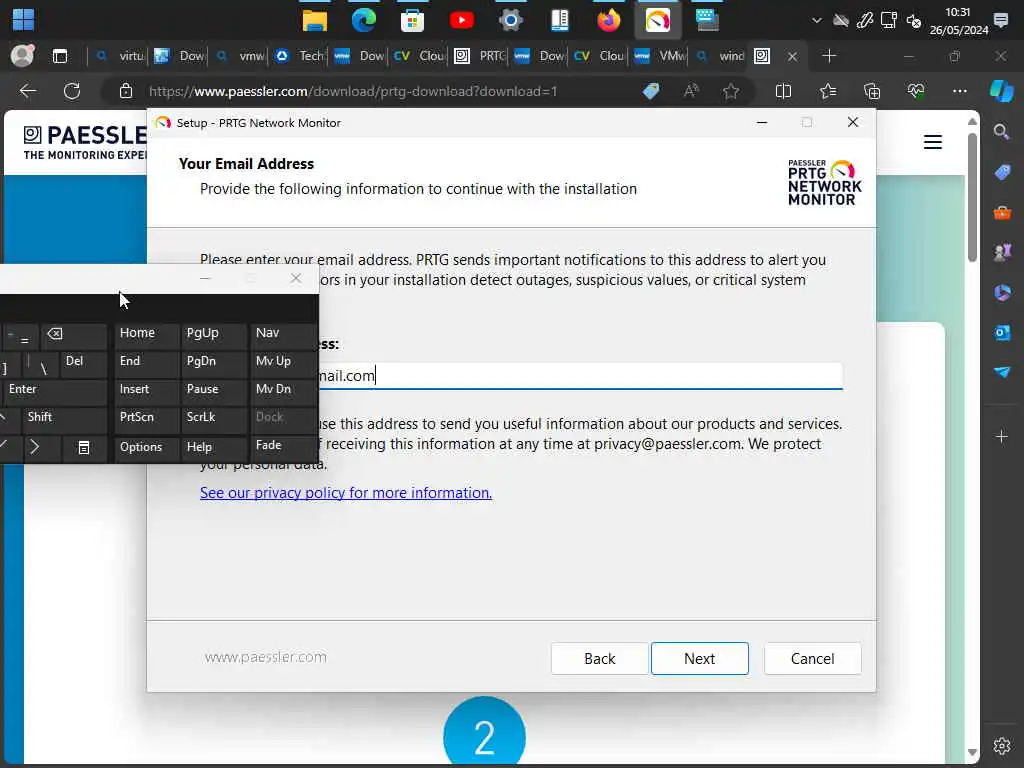The width and height of the screenshot is (1024, 768).
Task: Switch to the 'PRTG' browser tab
Action: (480, 56)
